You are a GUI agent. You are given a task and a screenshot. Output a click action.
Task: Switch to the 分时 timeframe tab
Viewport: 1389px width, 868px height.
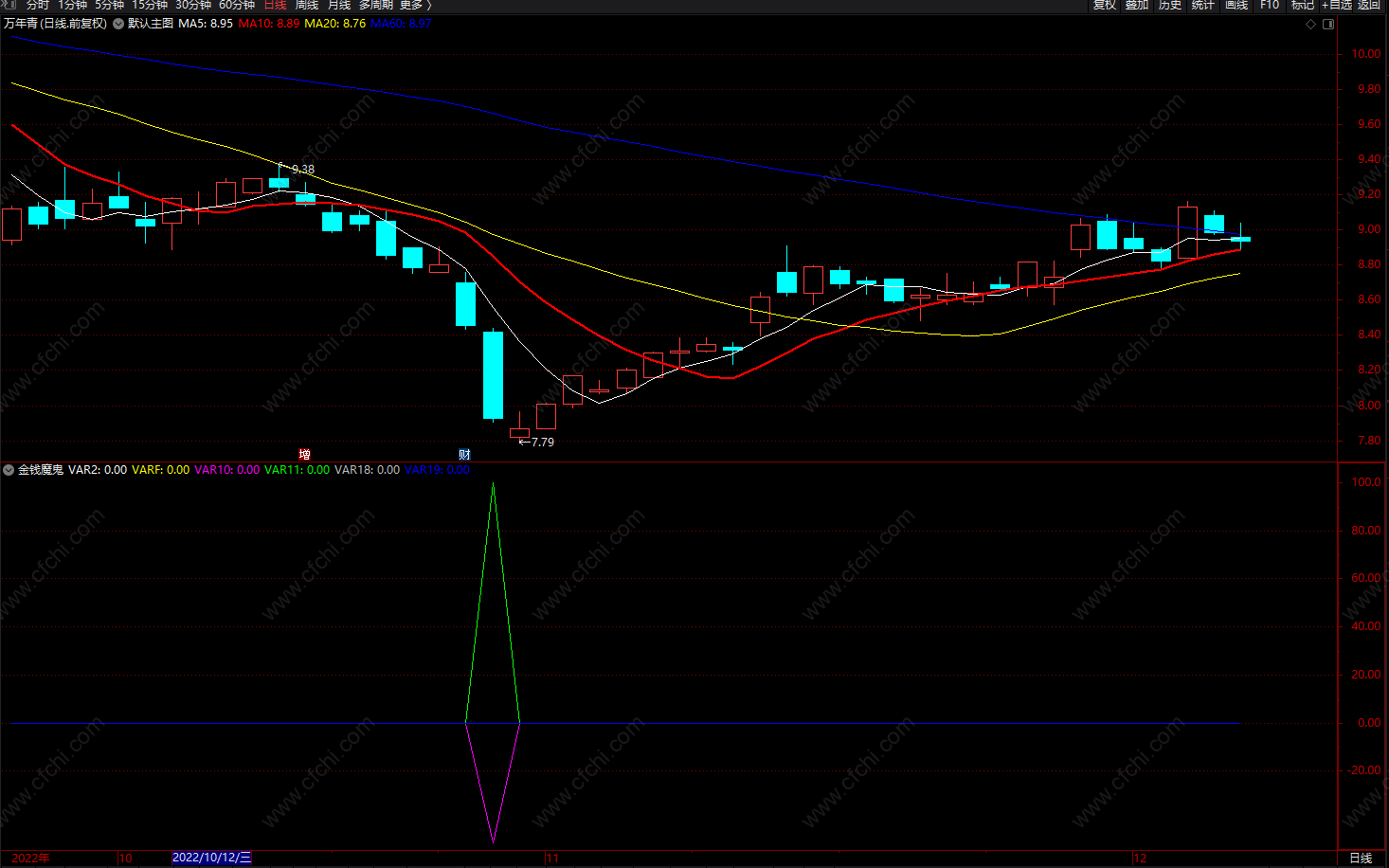(x=37, y=5)
